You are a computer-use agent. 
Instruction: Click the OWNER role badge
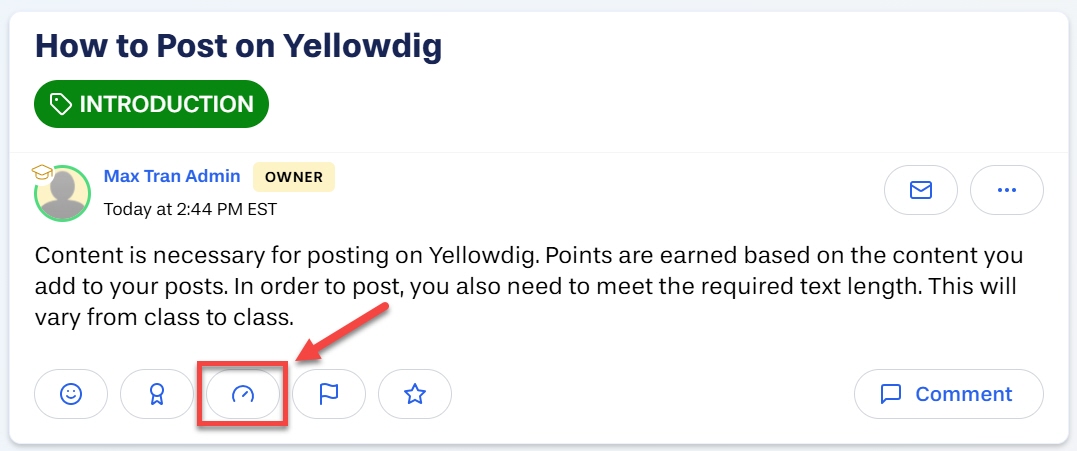[x=294, y=176]
